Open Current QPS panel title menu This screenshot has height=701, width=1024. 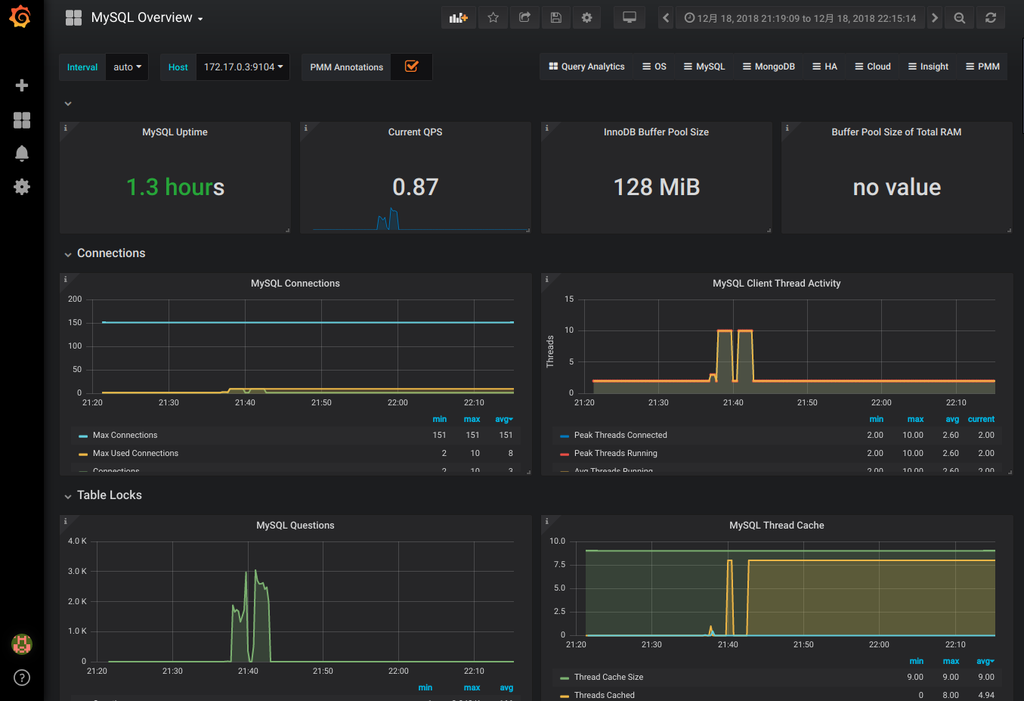(415, 132)
